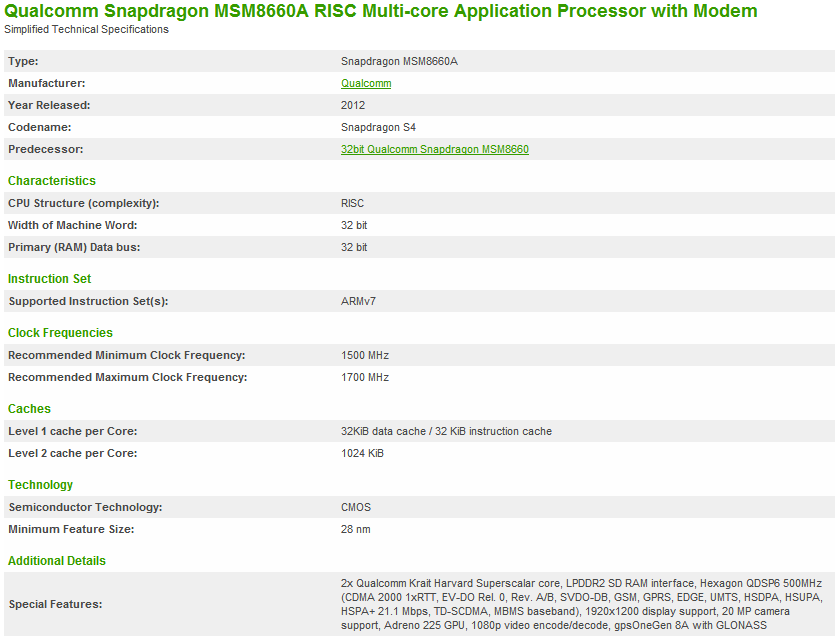835x636 pixels.
Task: Select the 'RISC' CPU structure value
Action: click(353, 203)
